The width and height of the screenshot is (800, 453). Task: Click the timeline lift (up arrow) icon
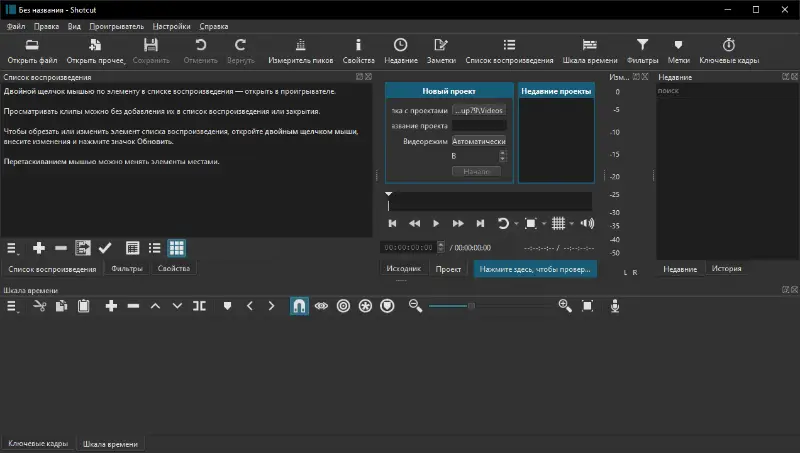[x=156, y=306]
